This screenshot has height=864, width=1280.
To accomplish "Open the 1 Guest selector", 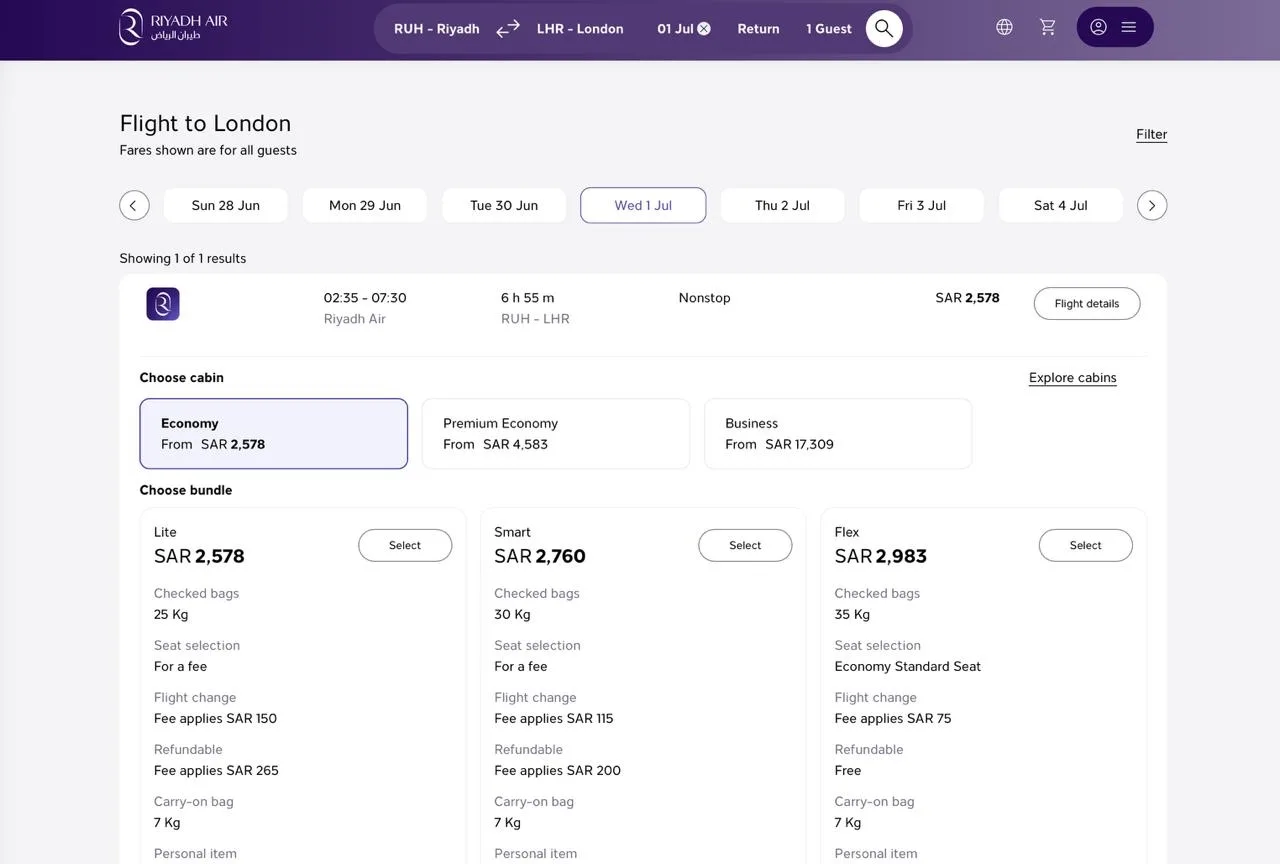I will coord(829,29).
